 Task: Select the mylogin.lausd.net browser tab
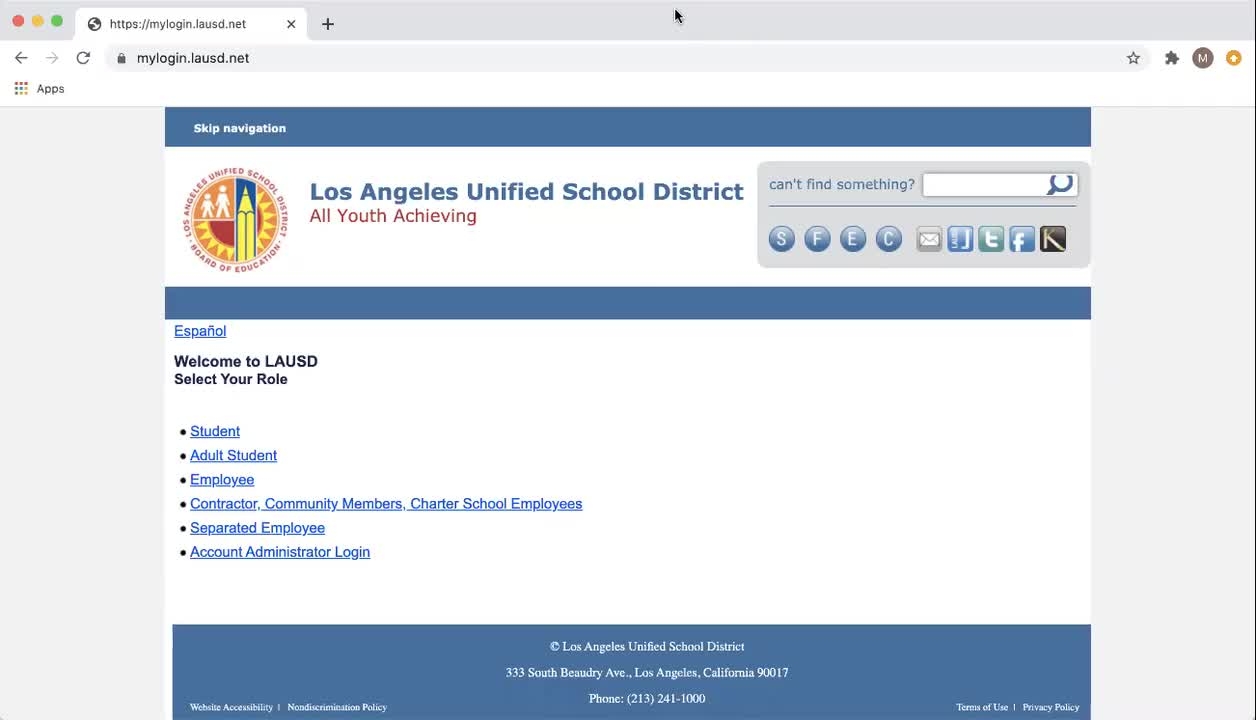[178, 24]
